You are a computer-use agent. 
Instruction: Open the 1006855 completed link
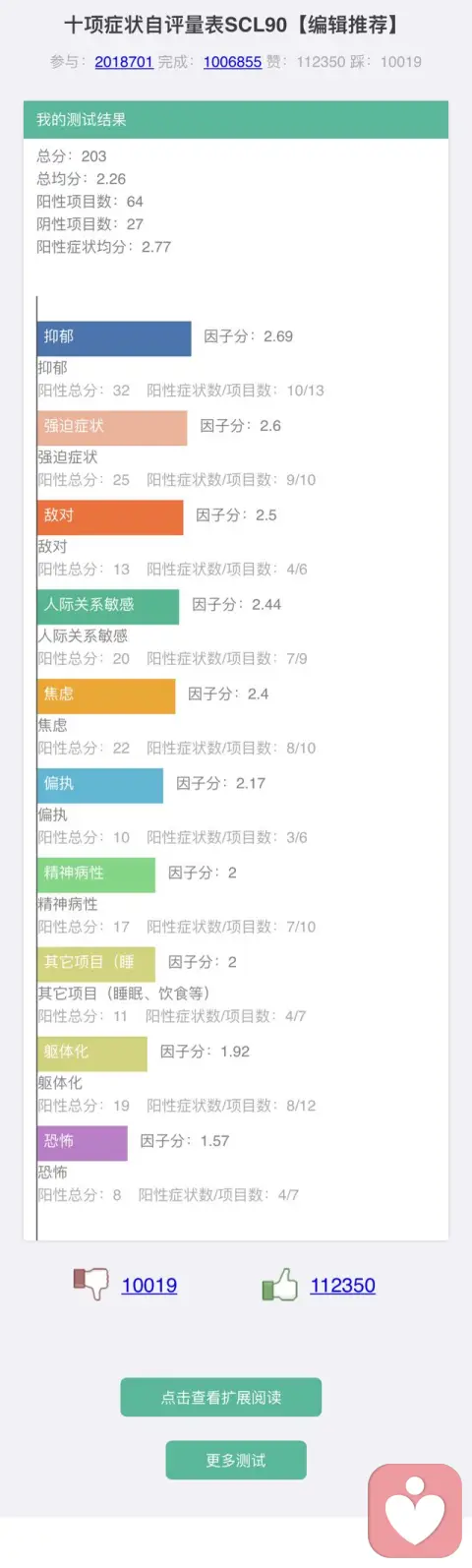(232, 61)
